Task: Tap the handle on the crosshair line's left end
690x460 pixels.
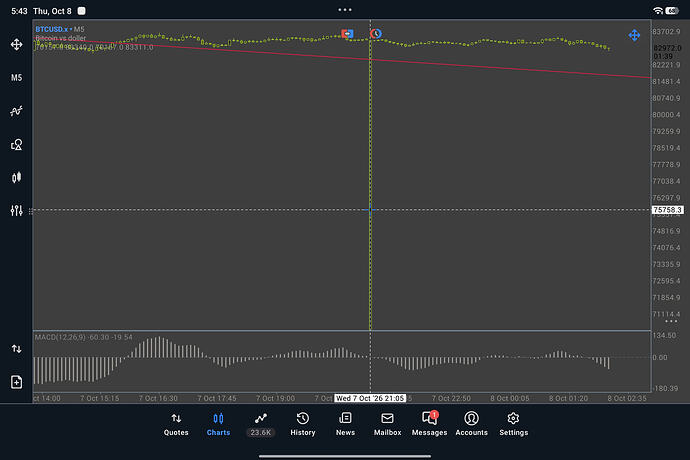Action: point(30,211)
